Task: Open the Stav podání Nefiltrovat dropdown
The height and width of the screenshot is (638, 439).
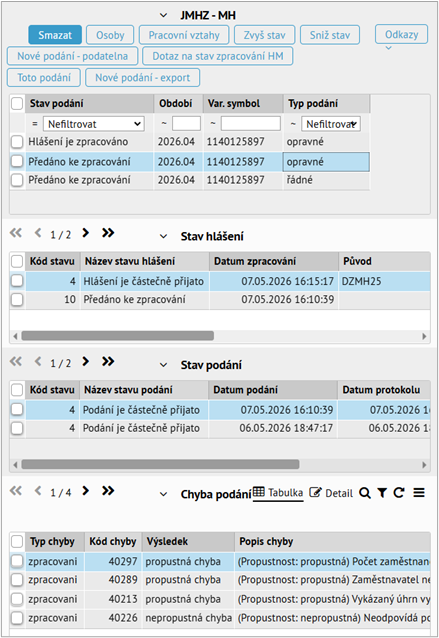Action: [x=94, y=124]
